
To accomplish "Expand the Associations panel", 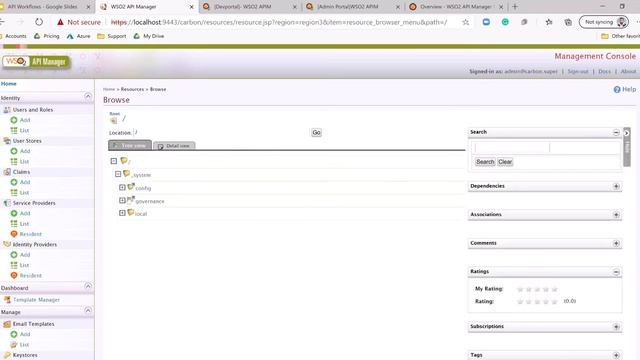I will click(616, 215).
